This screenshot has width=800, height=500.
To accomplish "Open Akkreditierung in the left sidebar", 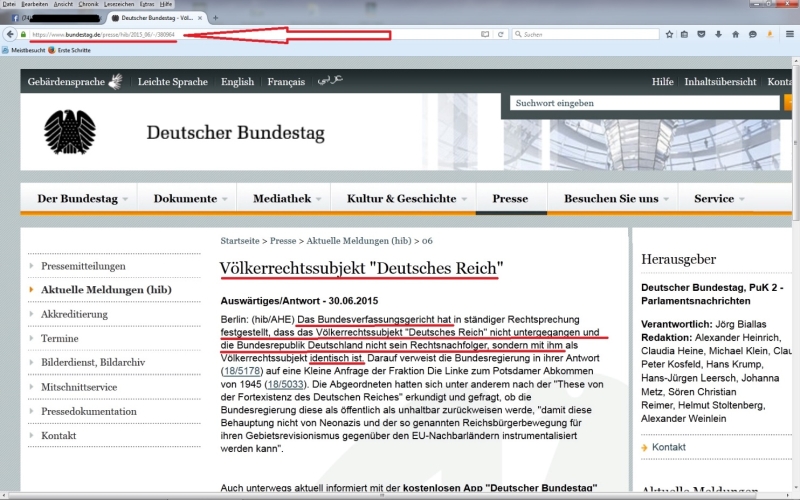I will (75, 314).
